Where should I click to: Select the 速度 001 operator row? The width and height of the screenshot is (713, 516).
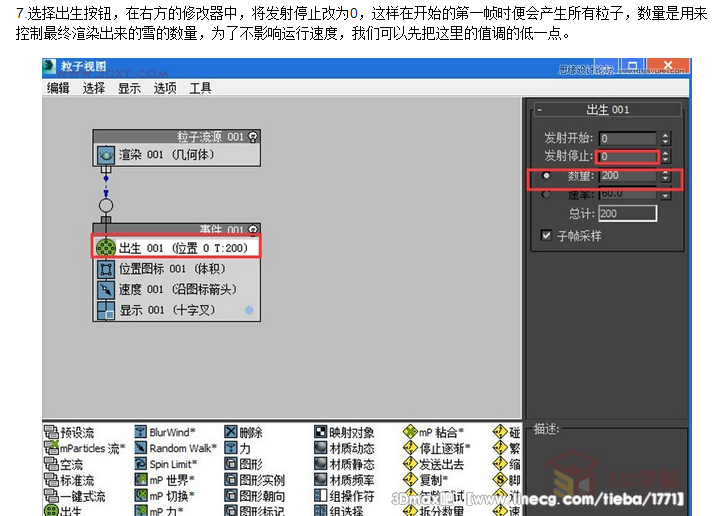tap(177, 289)
